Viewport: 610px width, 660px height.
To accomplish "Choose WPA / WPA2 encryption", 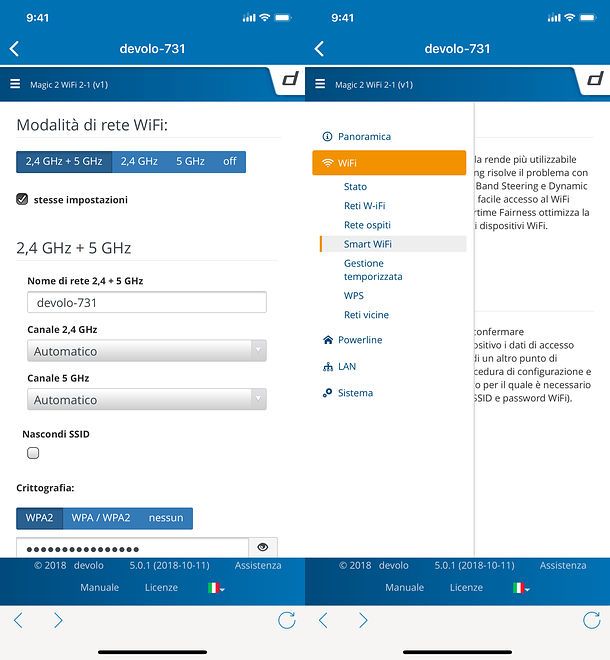I will point(101,518).
